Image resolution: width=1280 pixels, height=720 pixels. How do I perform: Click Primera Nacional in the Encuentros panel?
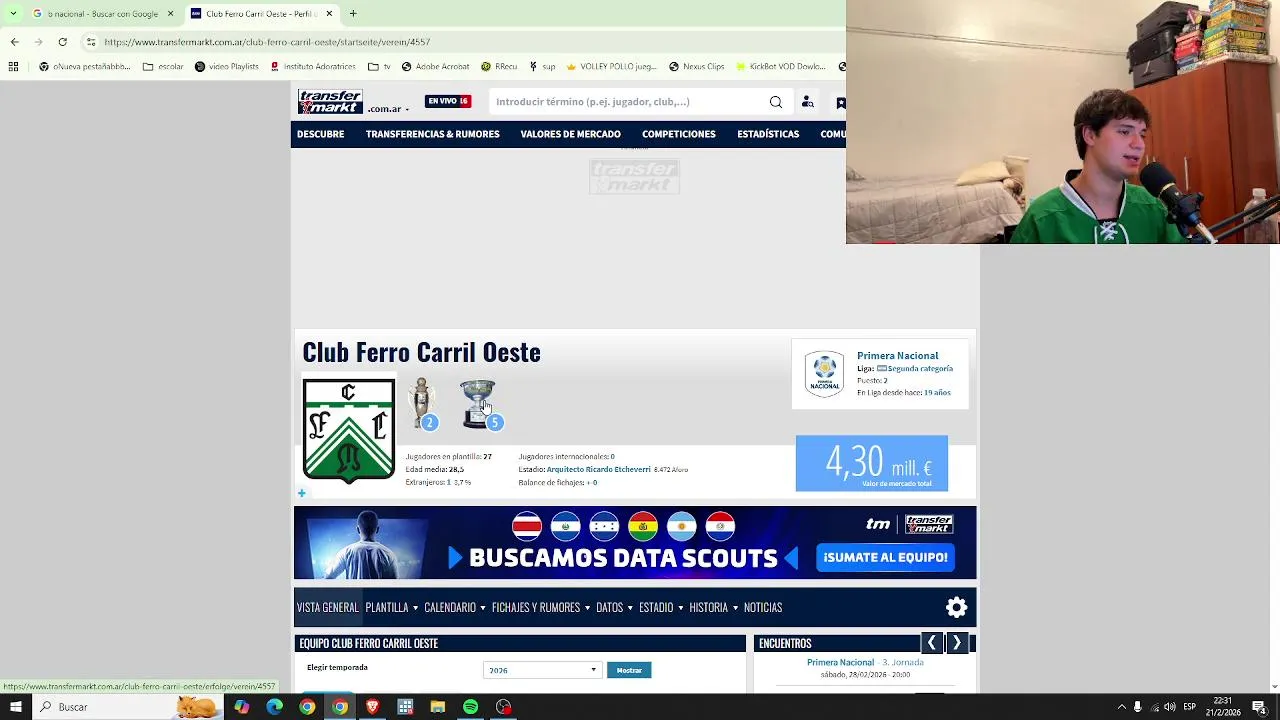click(840, 662)
